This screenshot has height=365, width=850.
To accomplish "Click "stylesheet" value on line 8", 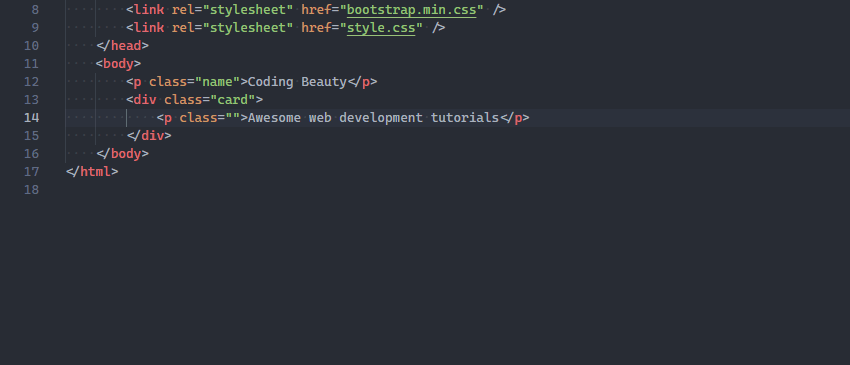I will [x=248, y=10].
